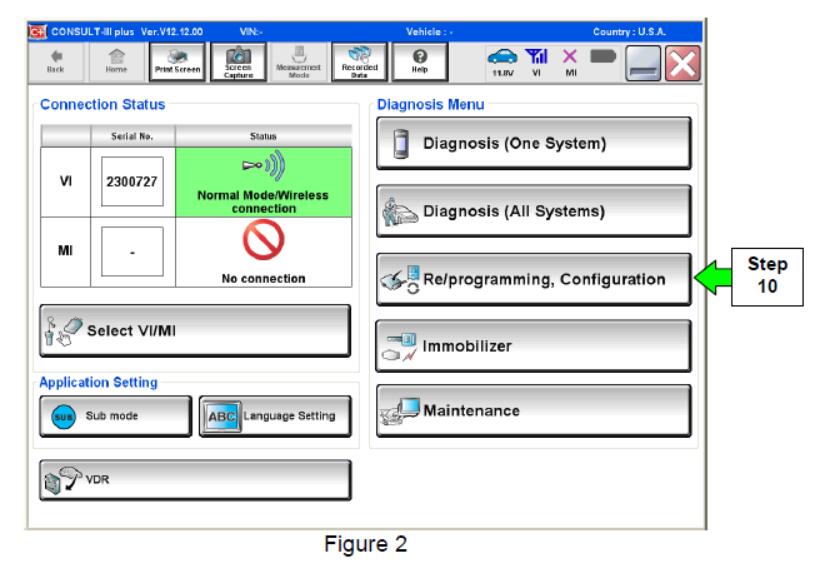Click the phone icon on Diagnosis (One System)
817x565 pixels.
coord(401,143)
